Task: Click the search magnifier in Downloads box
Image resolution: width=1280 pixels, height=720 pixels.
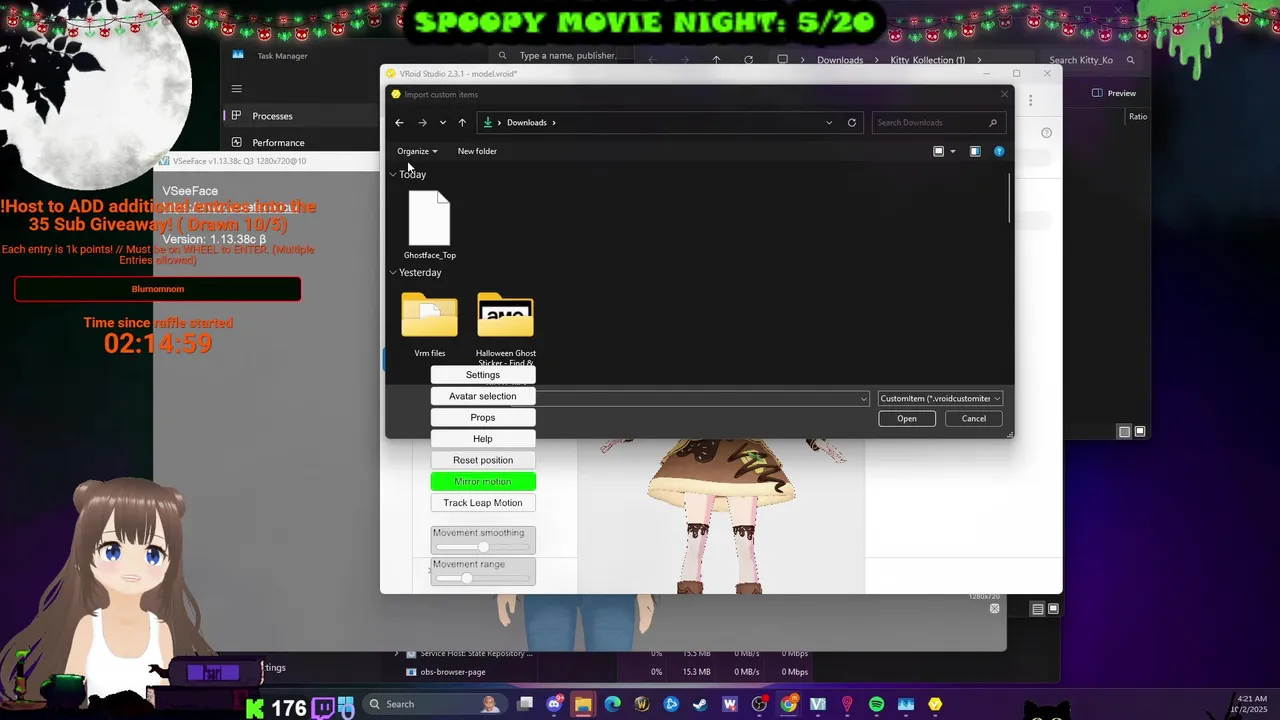Action: coord(993,123)
